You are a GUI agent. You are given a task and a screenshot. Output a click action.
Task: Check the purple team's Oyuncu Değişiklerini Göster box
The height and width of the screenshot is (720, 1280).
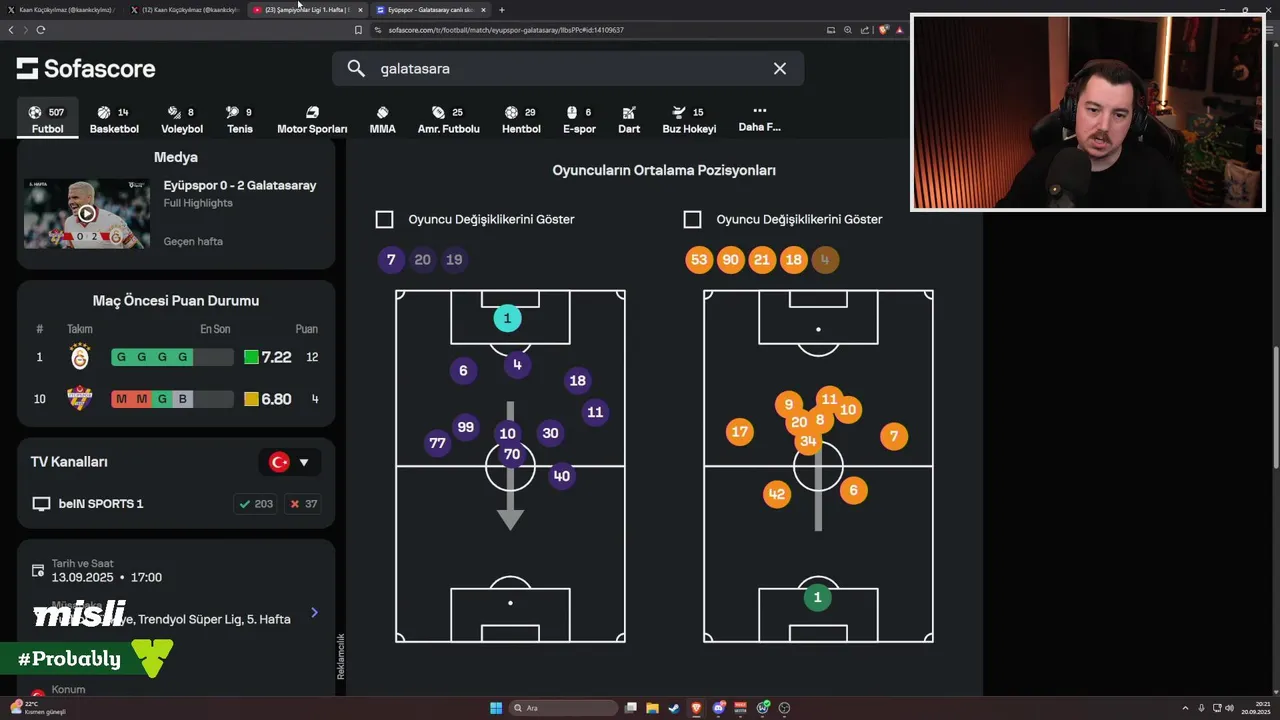coord(384,219)
